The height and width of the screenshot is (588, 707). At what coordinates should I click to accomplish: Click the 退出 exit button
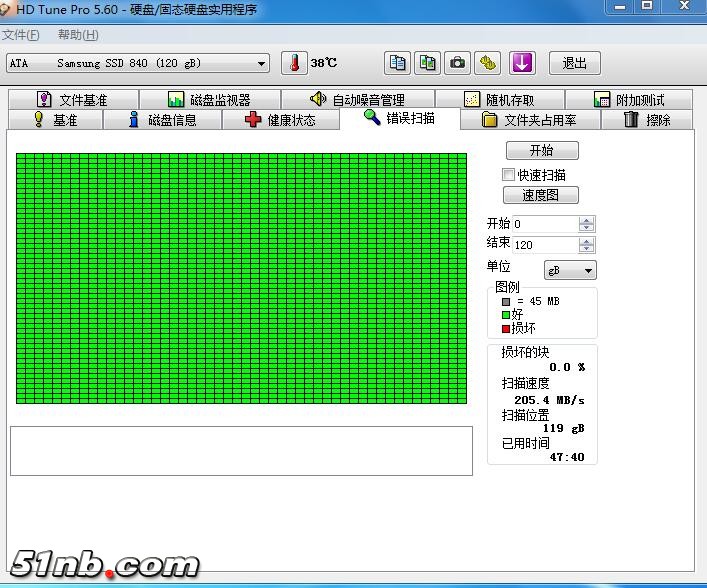(574, 63)
